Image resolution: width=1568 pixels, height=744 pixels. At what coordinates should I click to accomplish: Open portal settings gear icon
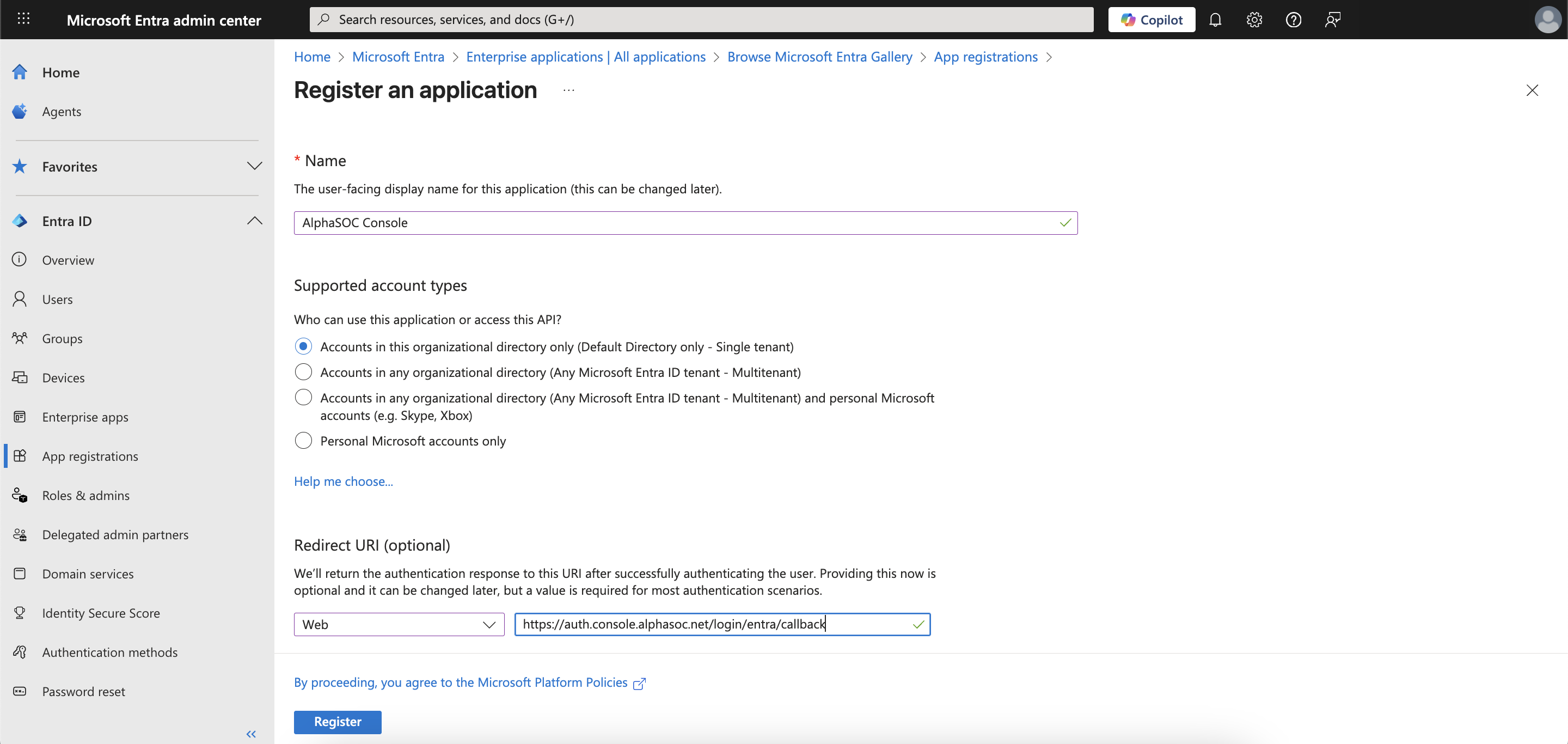click(x=1254, y=20)
